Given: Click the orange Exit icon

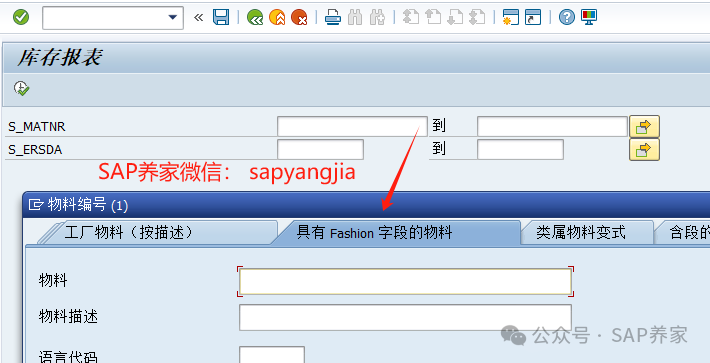Looking at the screenshot, I should [x=277, y=18].
